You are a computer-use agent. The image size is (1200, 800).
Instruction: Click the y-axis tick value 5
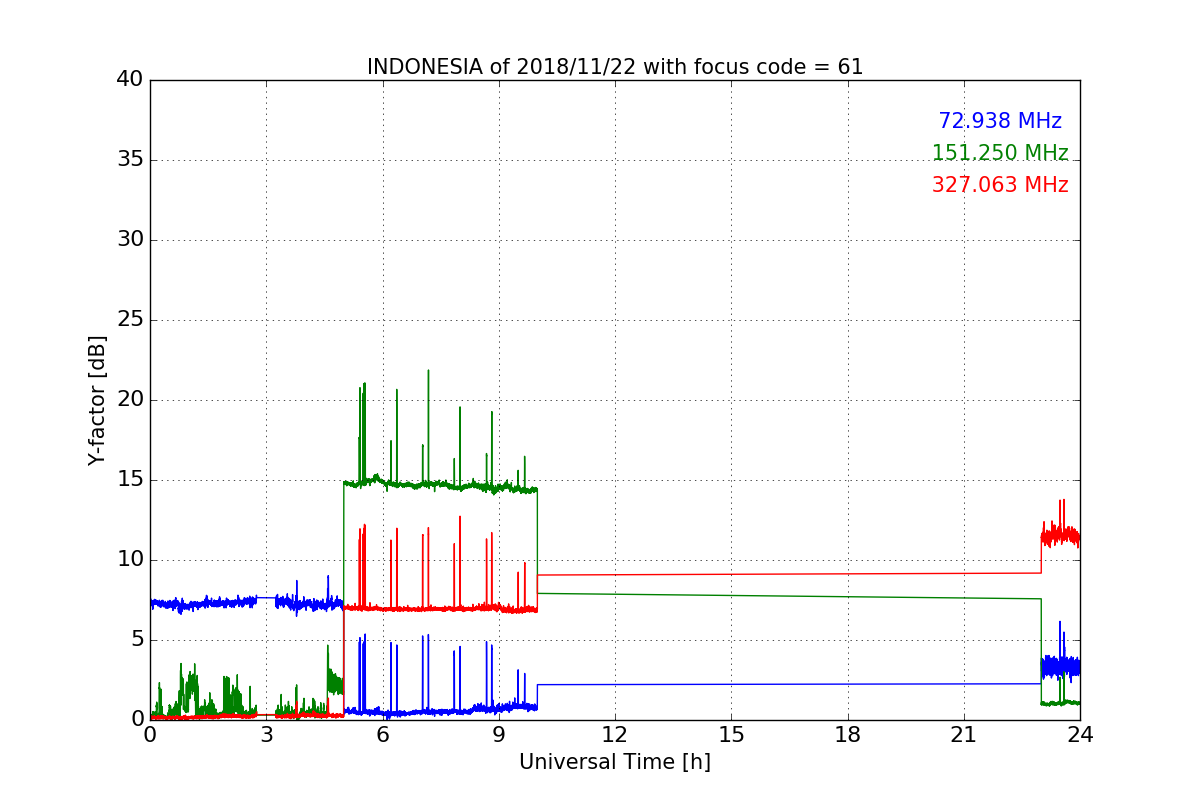[x=137, y=640]
